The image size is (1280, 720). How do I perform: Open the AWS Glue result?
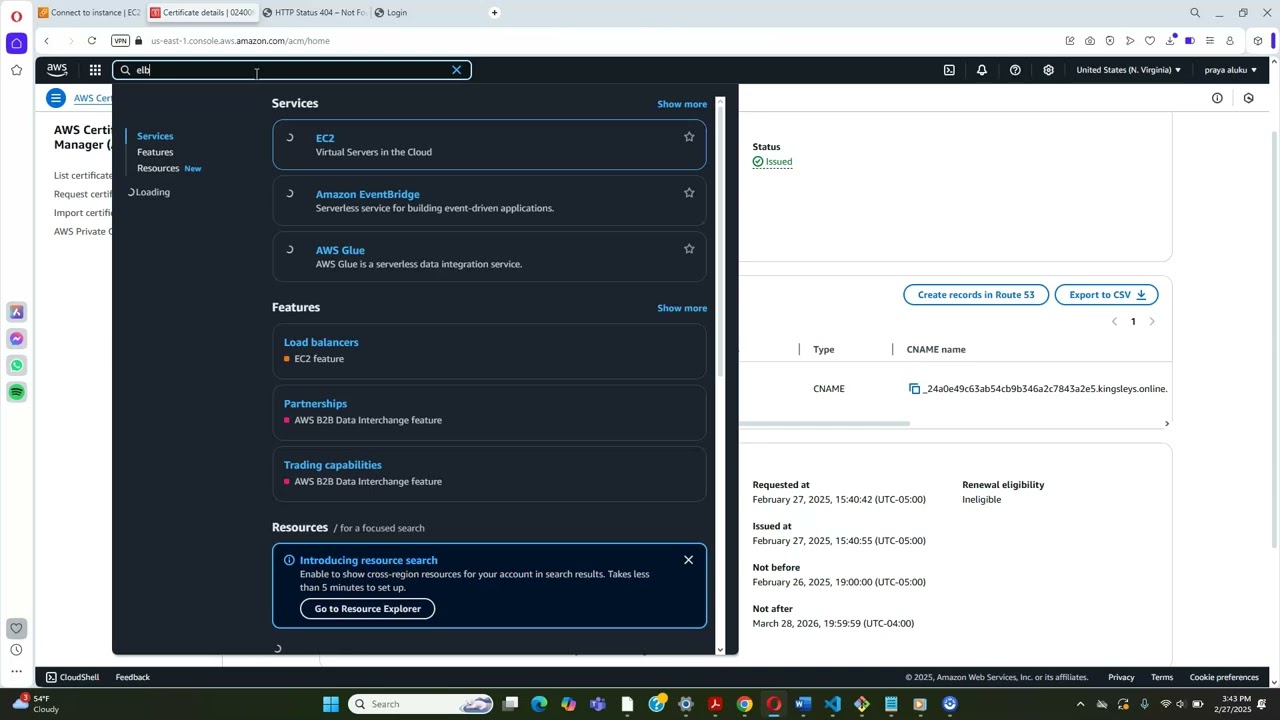(x=340, y=250)
